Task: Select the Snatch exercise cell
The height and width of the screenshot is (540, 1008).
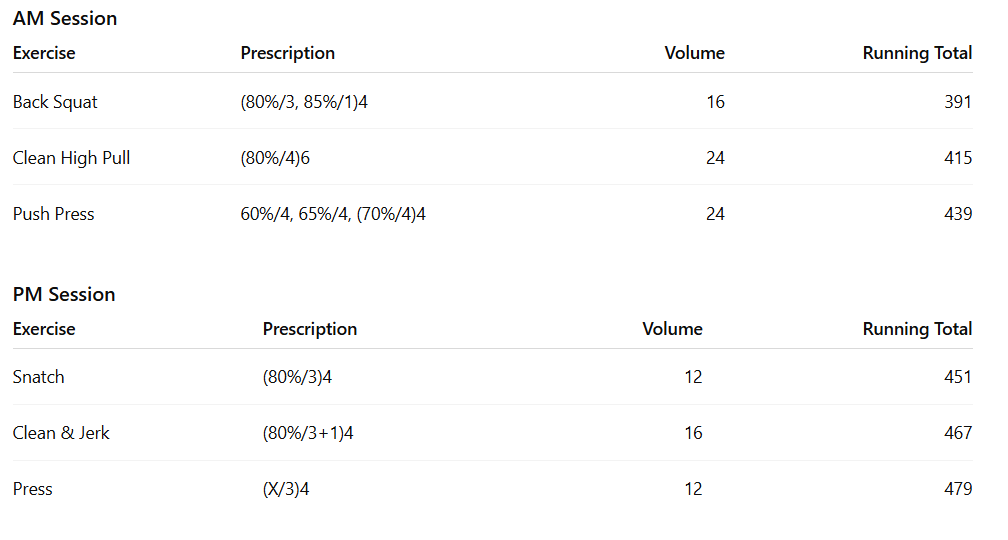Action: point(39,377)
